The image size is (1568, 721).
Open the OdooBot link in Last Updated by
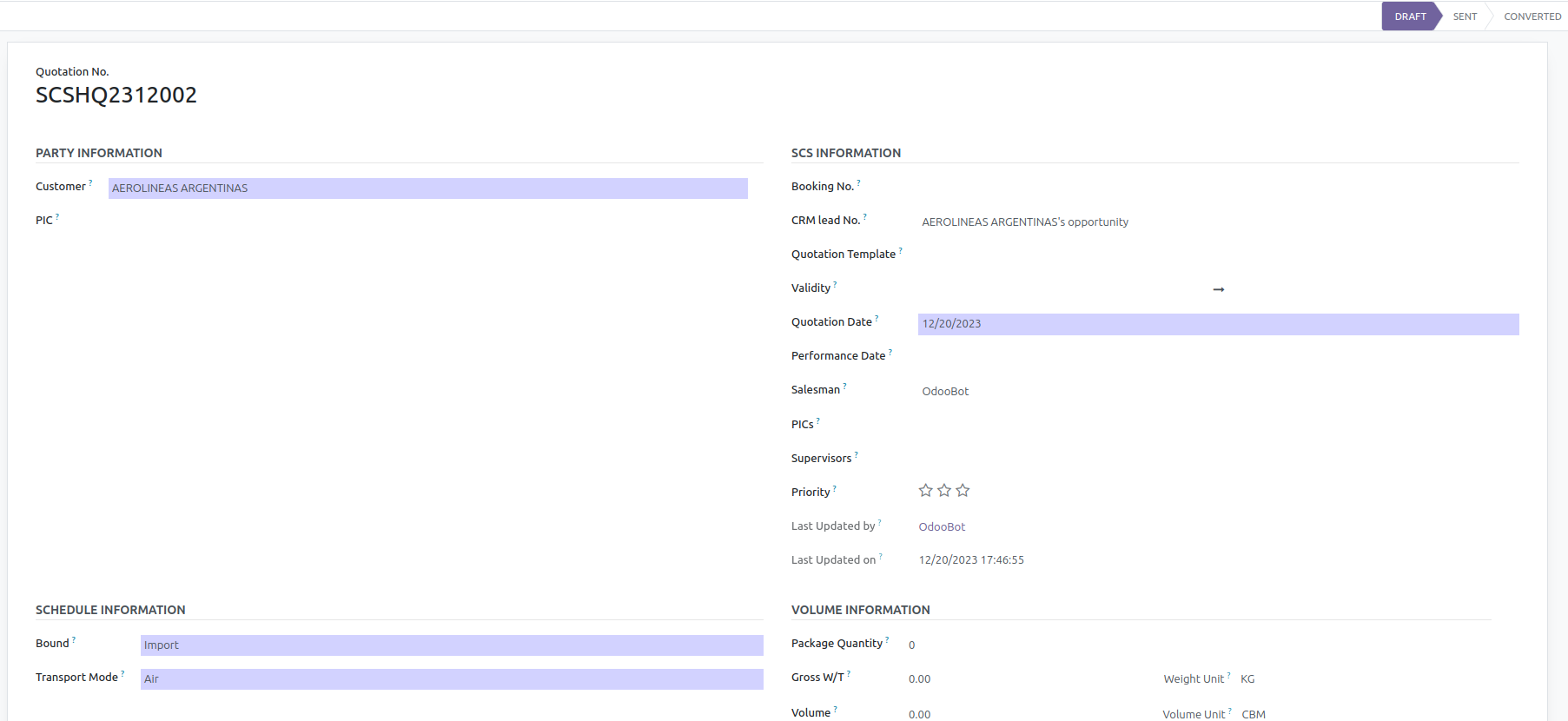[x=942, y=527]
